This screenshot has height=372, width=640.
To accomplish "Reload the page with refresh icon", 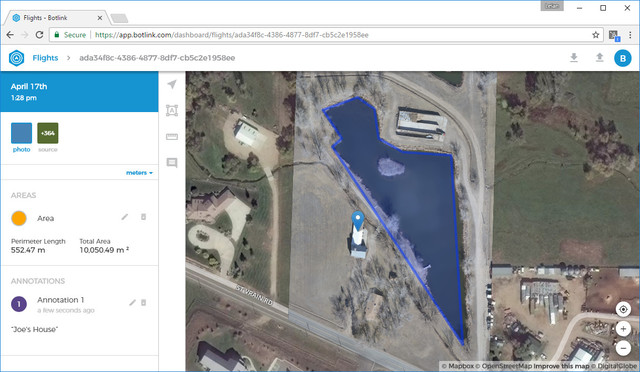I will [39, 35].
